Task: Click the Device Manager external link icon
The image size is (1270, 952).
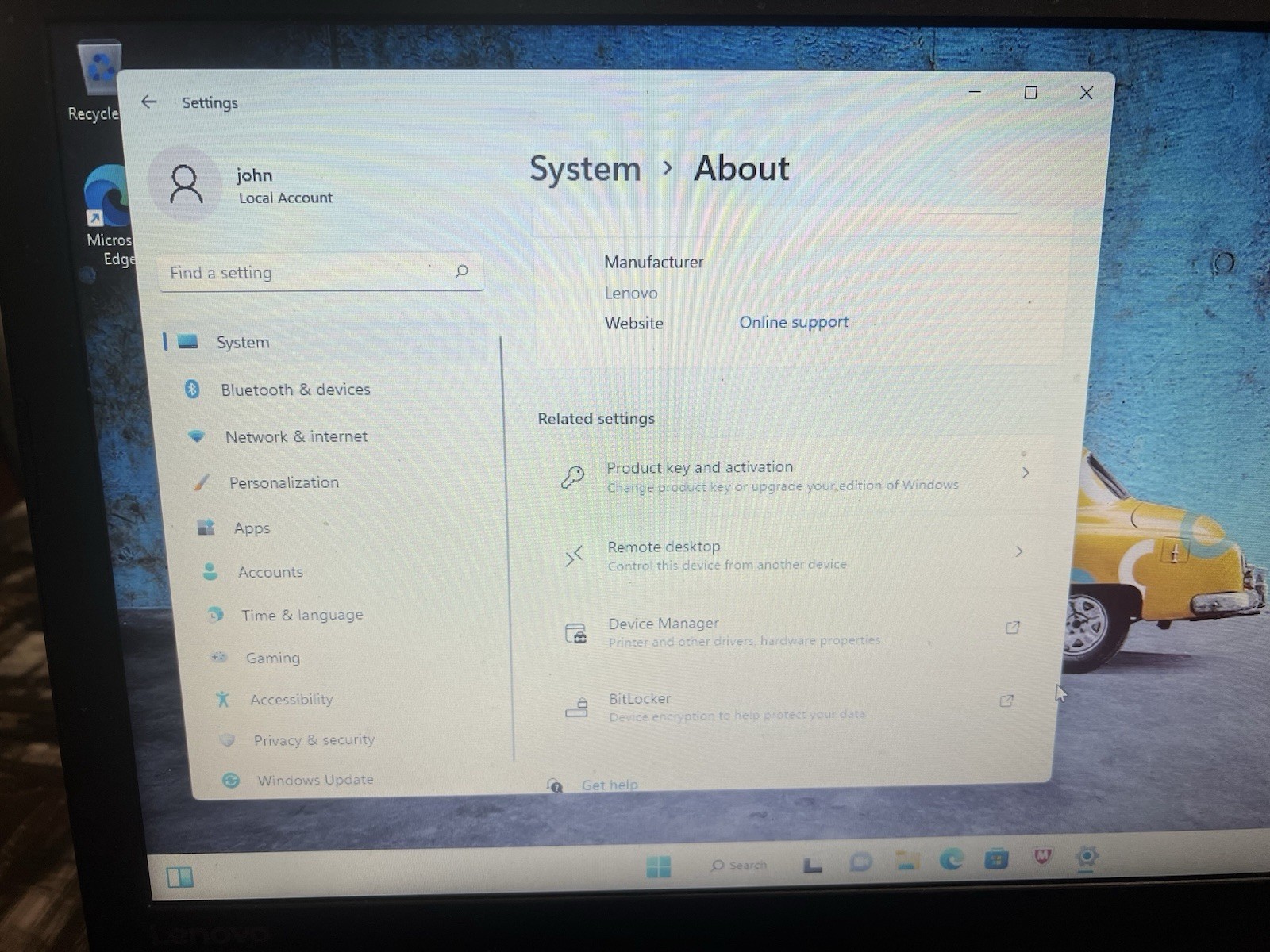Action: click(1013, 628)
